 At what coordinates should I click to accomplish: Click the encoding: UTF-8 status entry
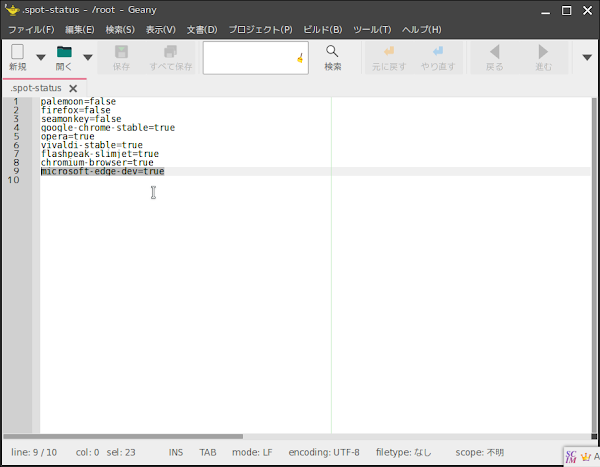pyautogui.click(x=324, y=452)
